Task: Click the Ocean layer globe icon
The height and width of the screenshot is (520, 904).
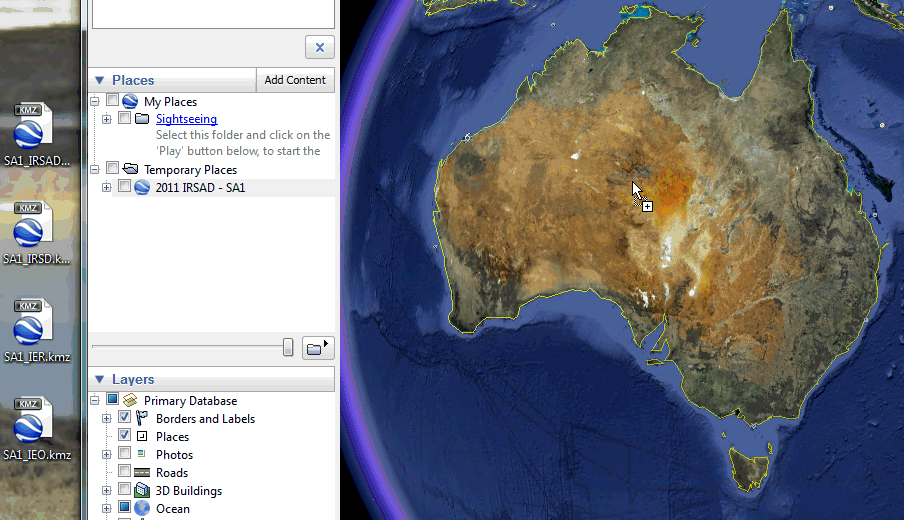Action: pos(141,508)
